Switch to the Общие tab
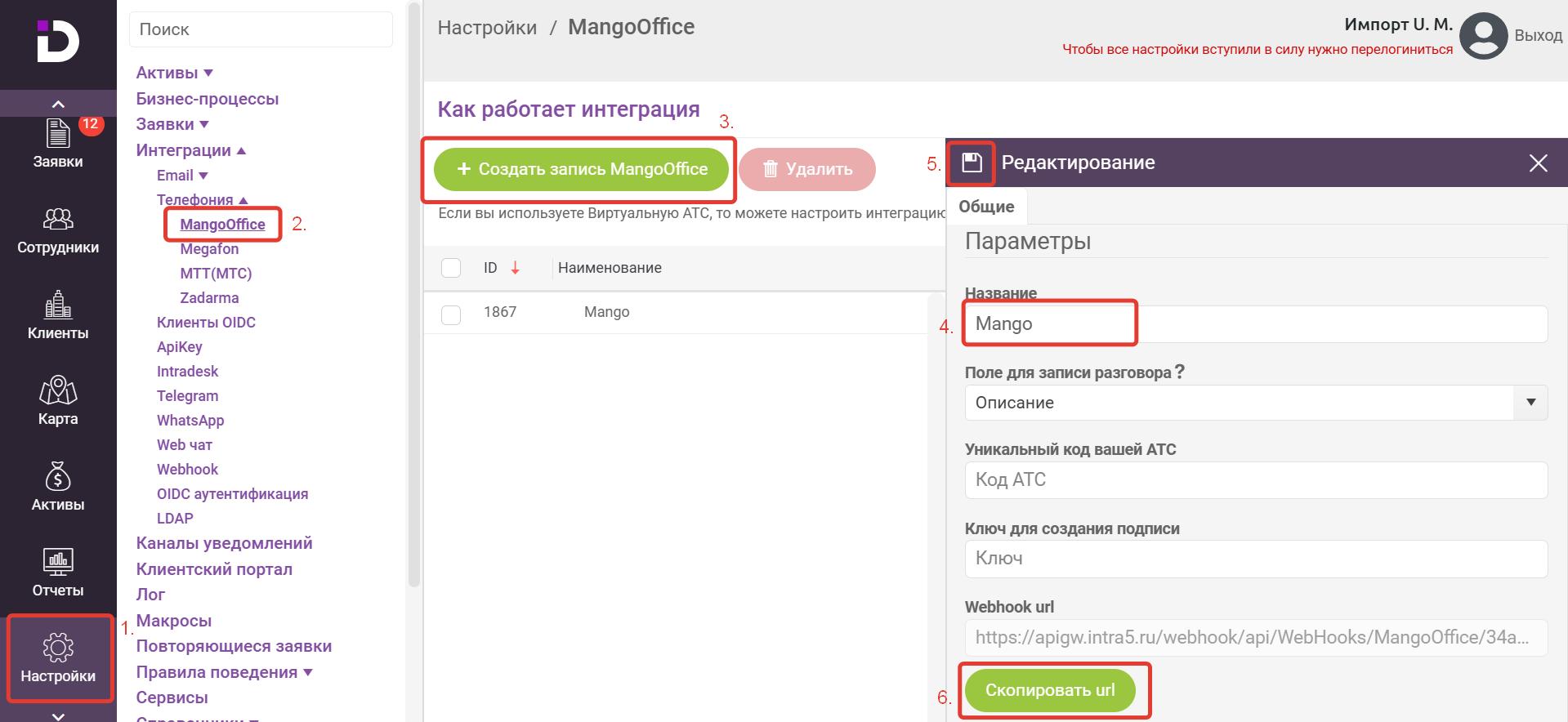This screenshot has width=1568, height=722. pos(986,207)
